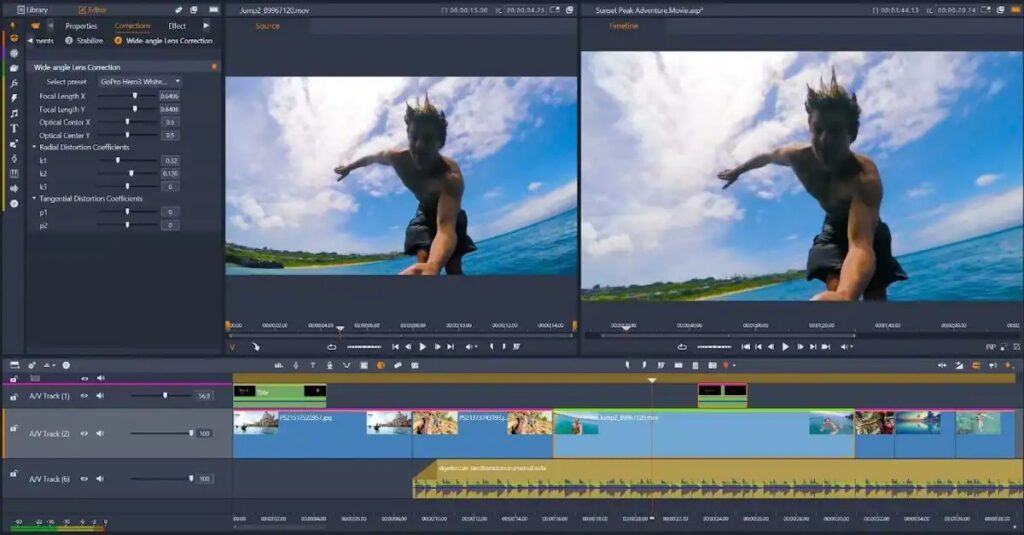Image resolution: width=1024 pixels, height=535 pixels.
Task: Click the Wide-angle Lens Correction orange icon
Action: 118,41
